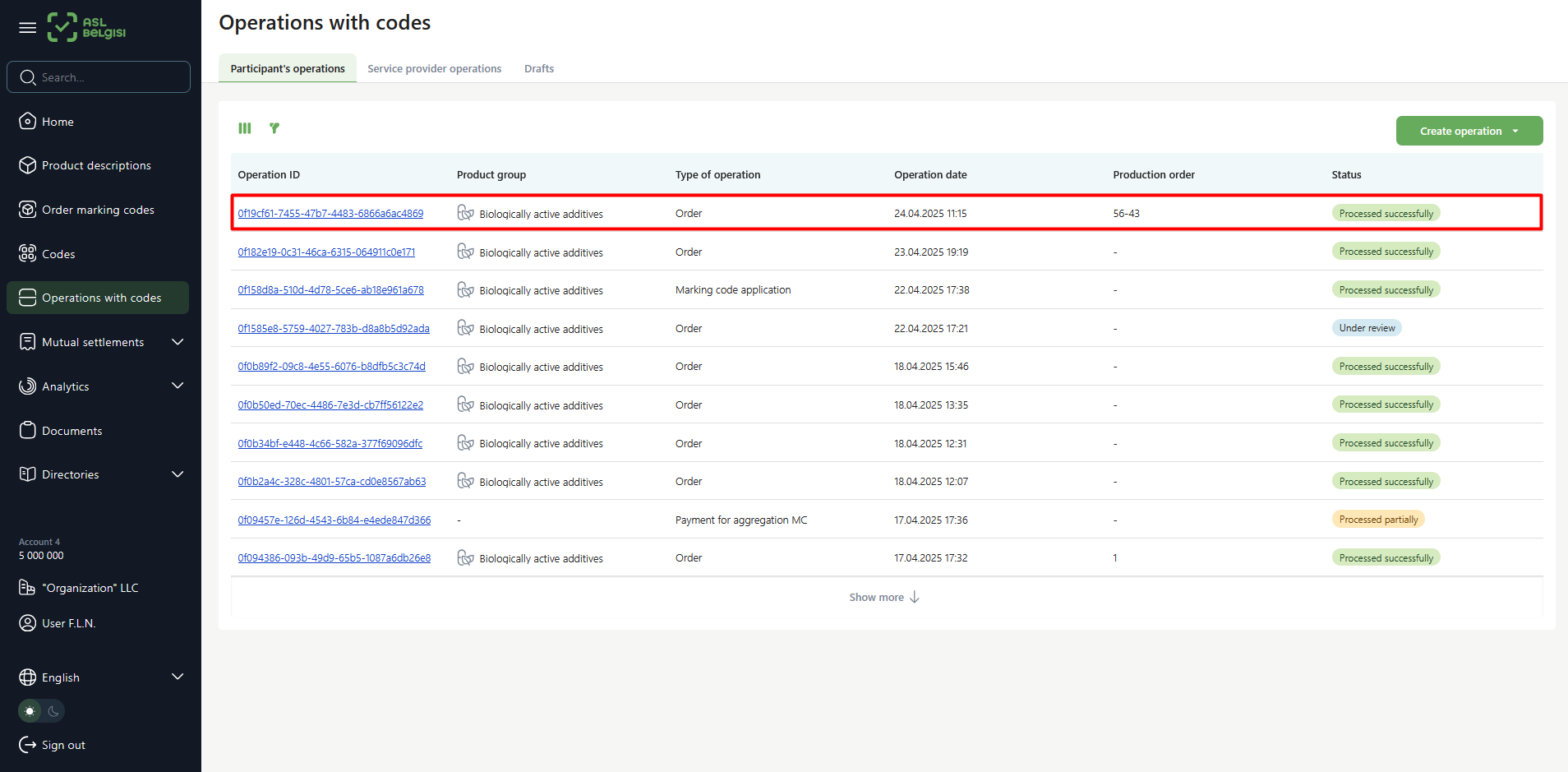Click the Analytics icon
This screenshot has height=772, width=1568.
coord(27,386)
